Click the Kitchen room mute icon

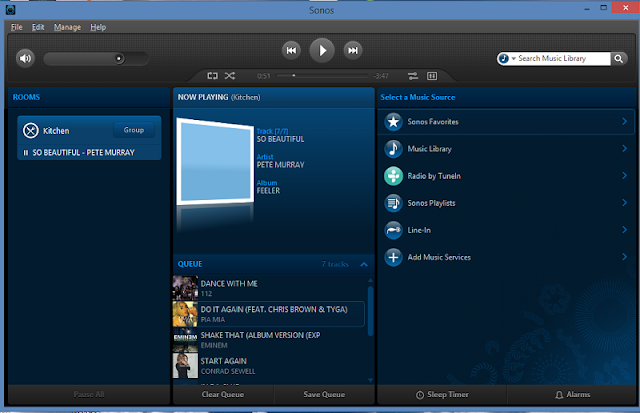coord(31,131)
